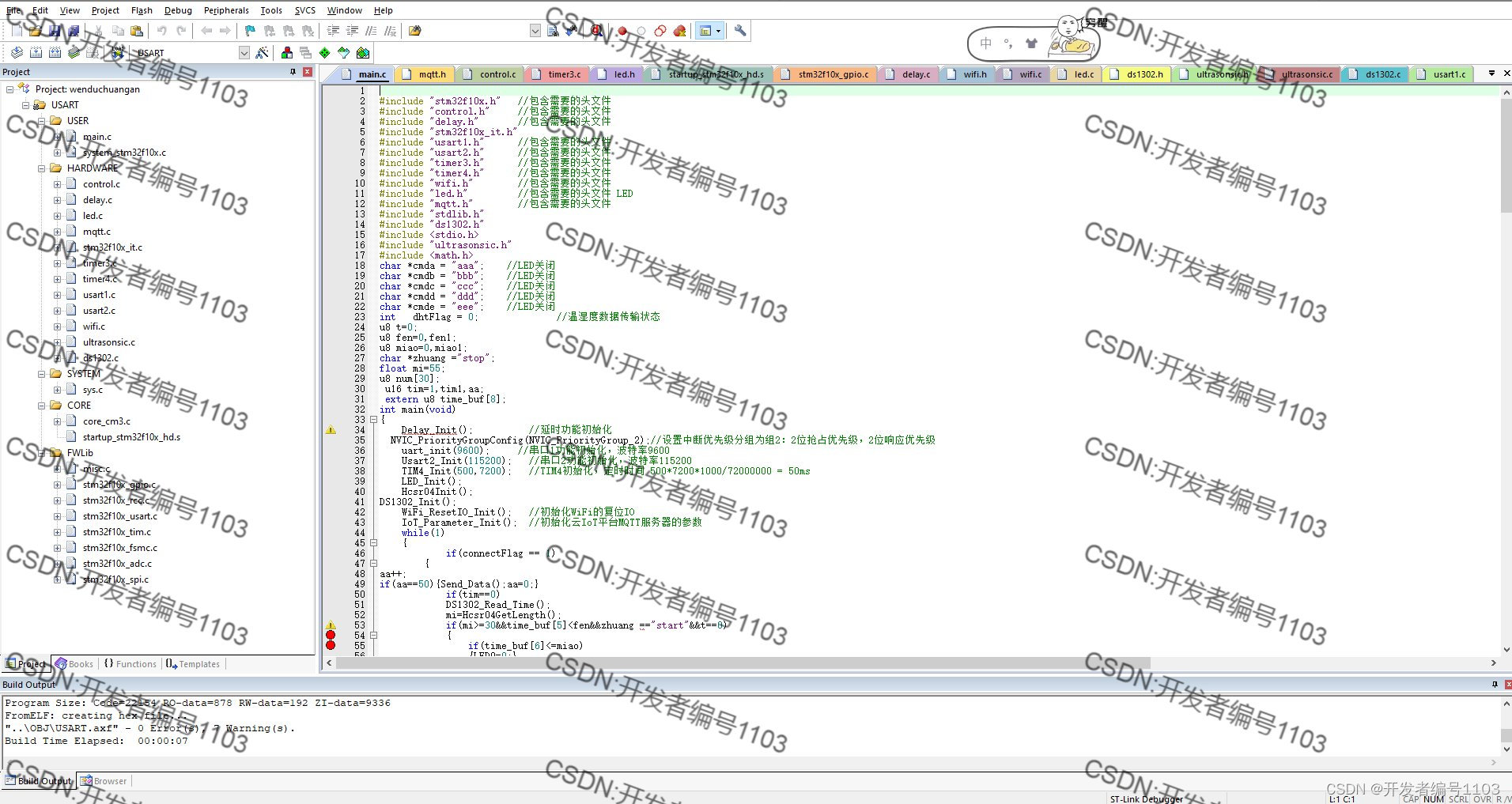Insert bookmark flag icon

(x=250, y=31)
